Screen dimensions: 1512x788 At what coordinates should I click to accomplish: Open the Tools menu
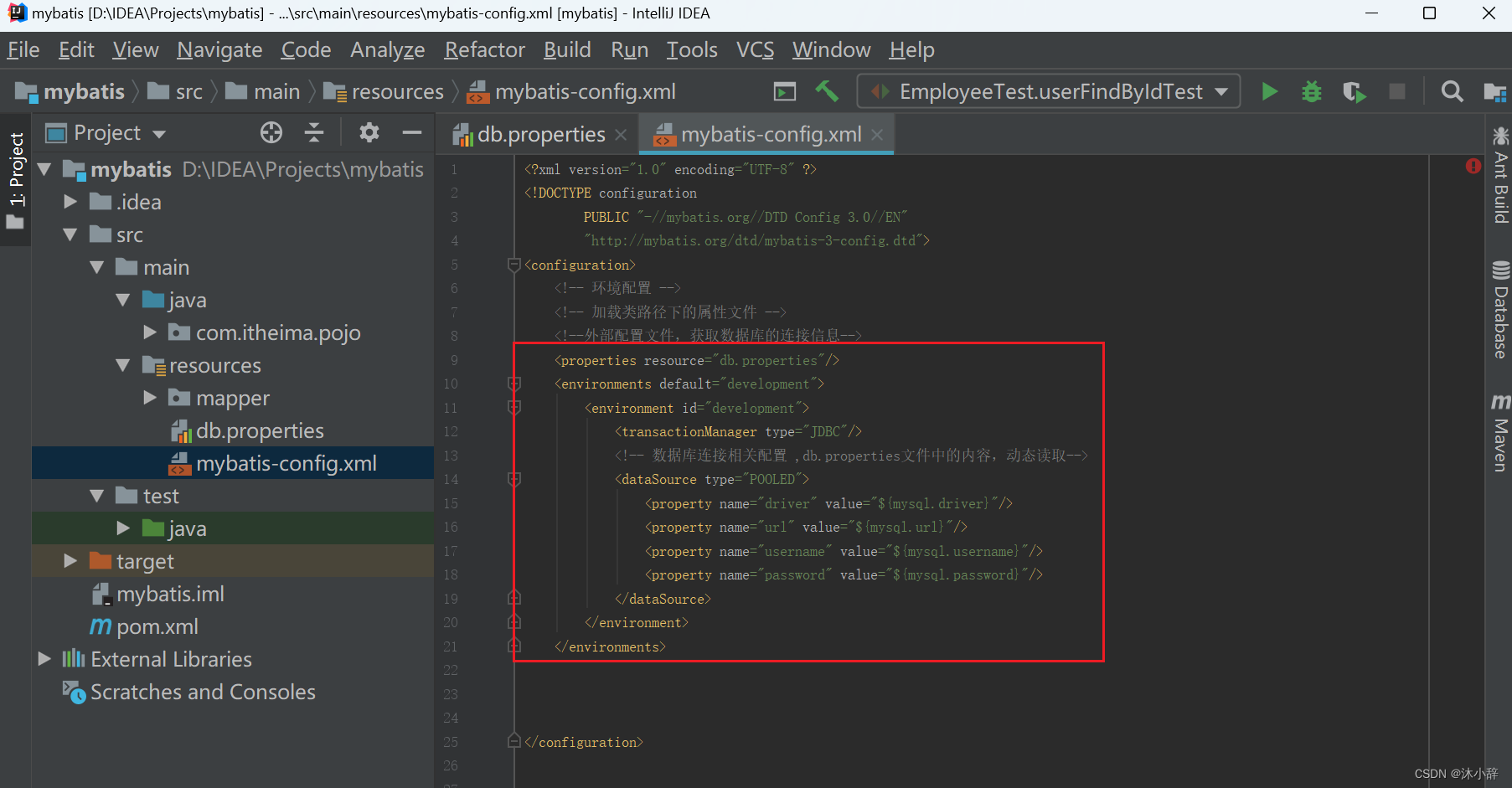pos(692,50)
